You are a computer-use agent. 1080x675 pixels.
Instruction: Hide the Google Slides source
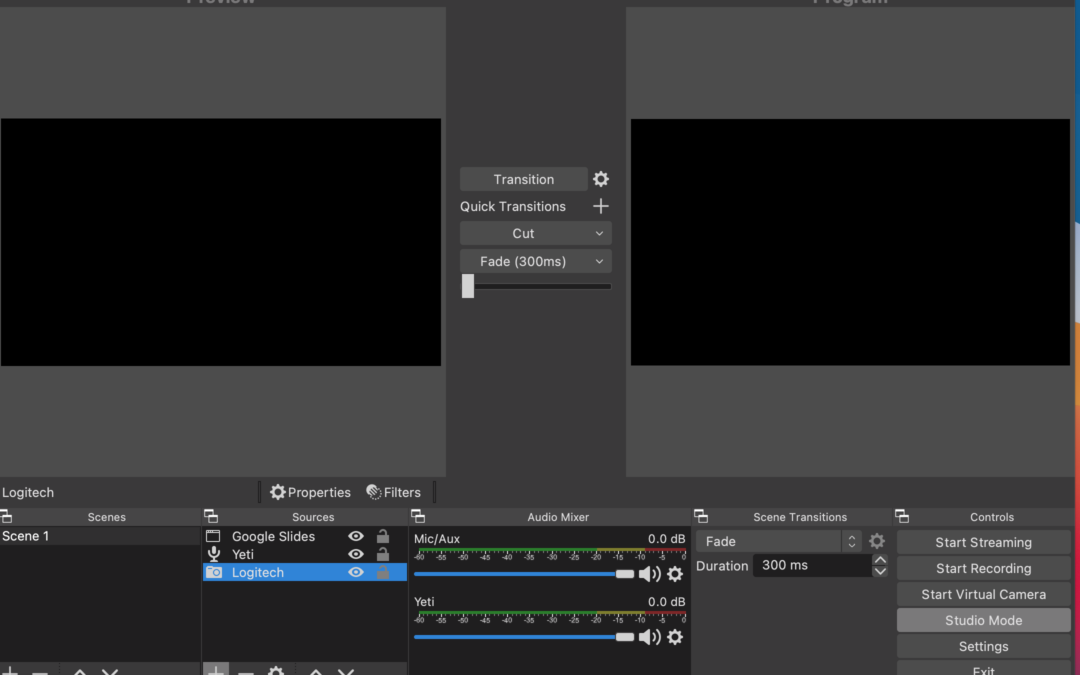[x=356, y=536]
